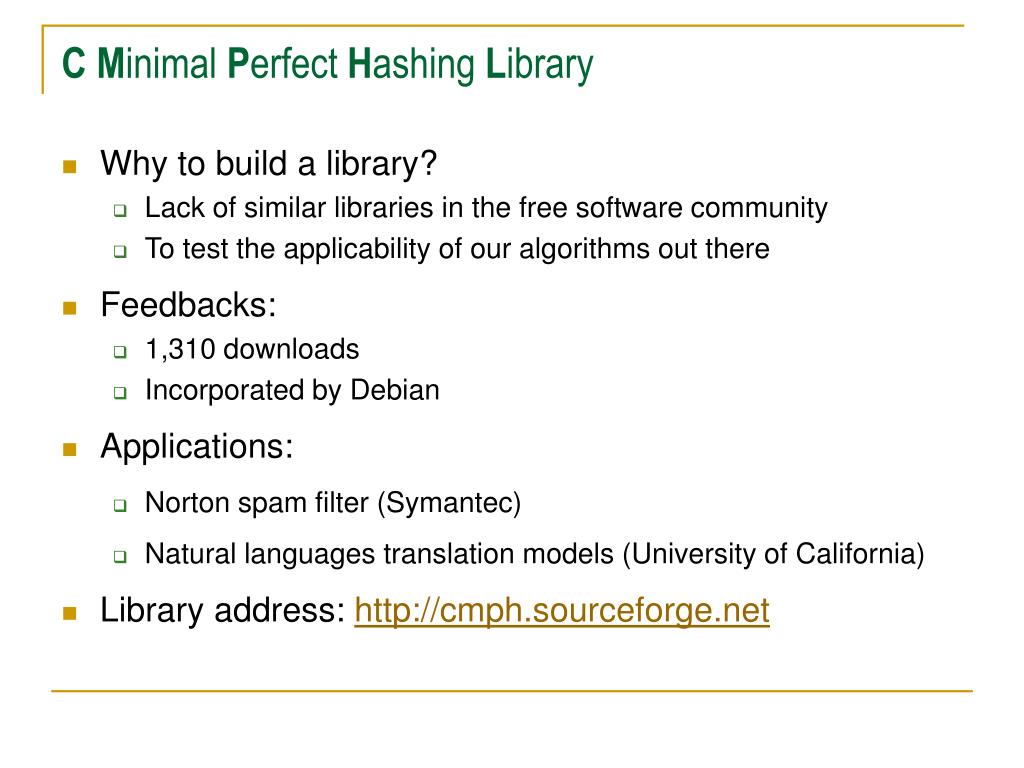Click the text 1,310 downloads
Image resolution: width=1024 pixels, height=768 pixels.
pyautogui.click(x=252, y=349)
